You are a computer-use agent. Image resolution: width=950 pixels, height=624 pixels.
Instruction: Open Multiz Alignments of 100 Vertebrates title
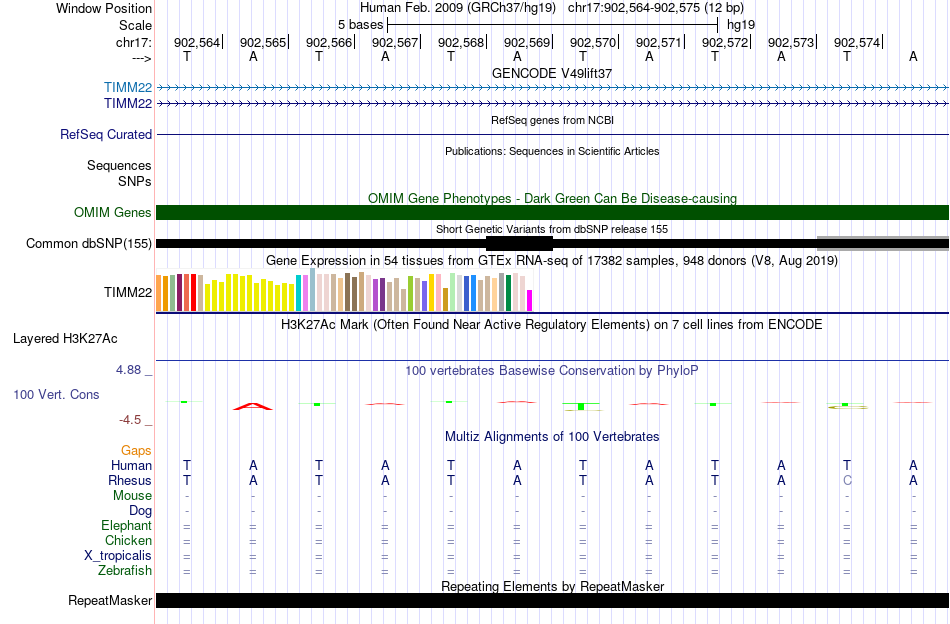[x=552, y=436]
